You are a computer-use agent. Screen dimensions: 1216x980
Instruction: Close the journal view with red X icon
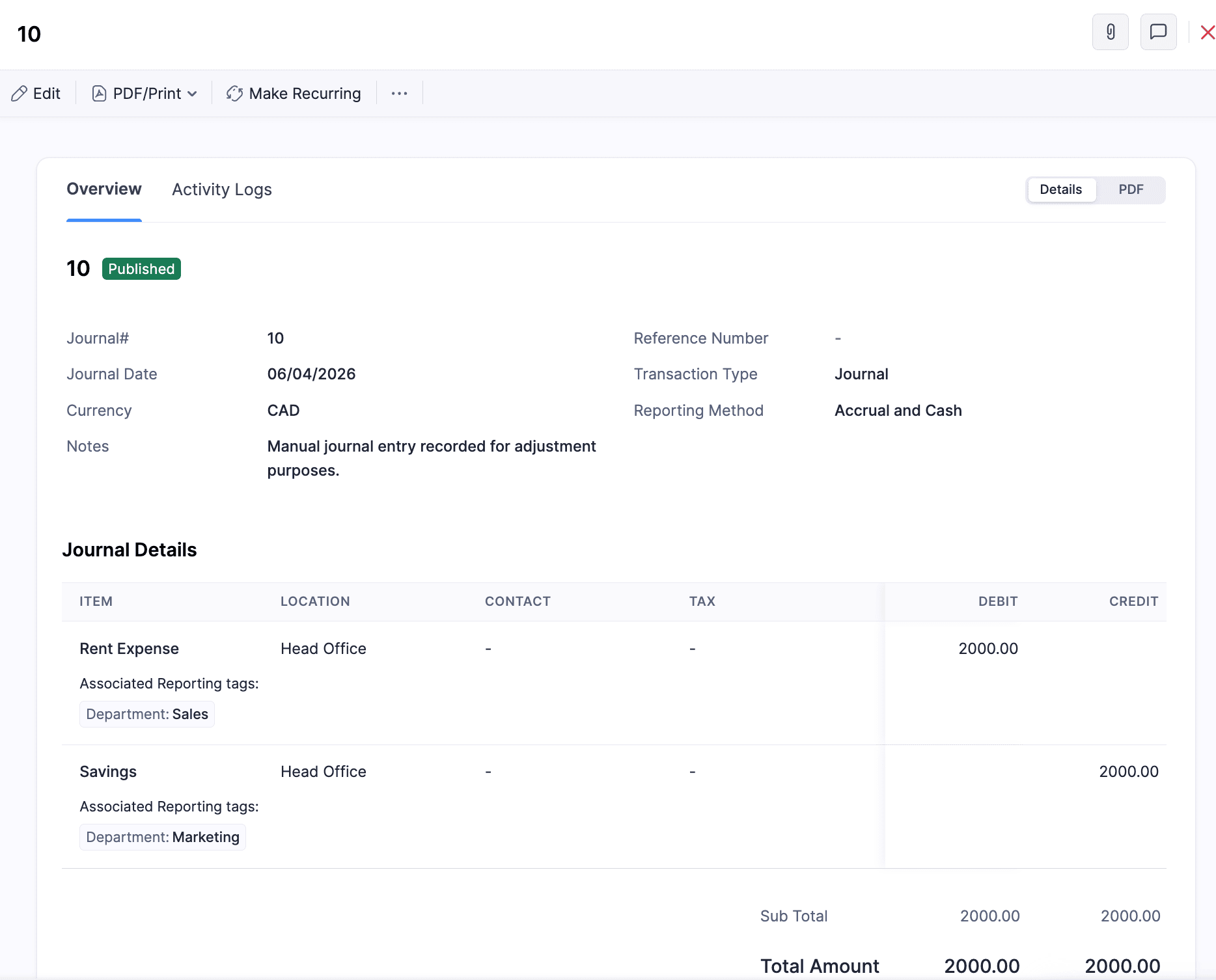[1208, 32]
